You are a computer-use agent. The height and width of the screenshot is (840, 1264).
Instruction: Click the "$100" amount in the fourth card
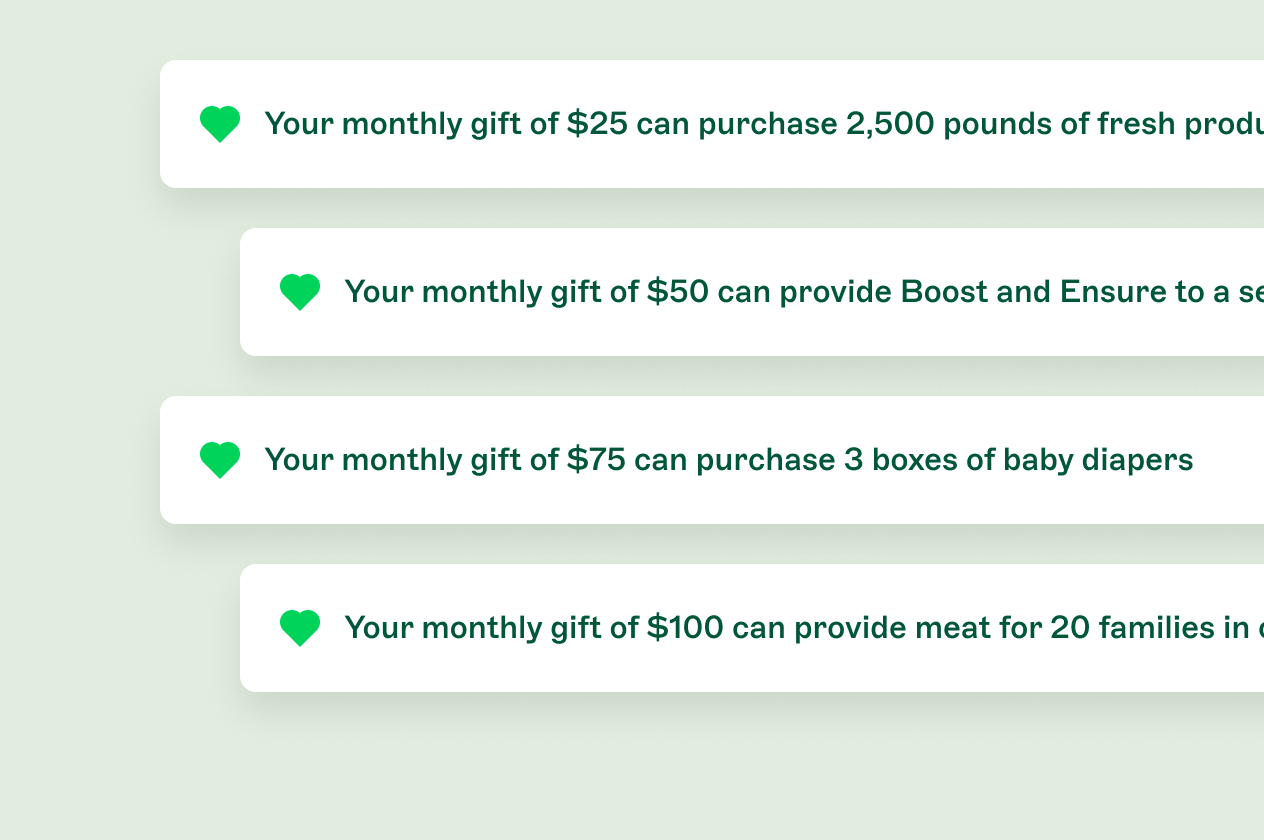[x=685, y=628]
